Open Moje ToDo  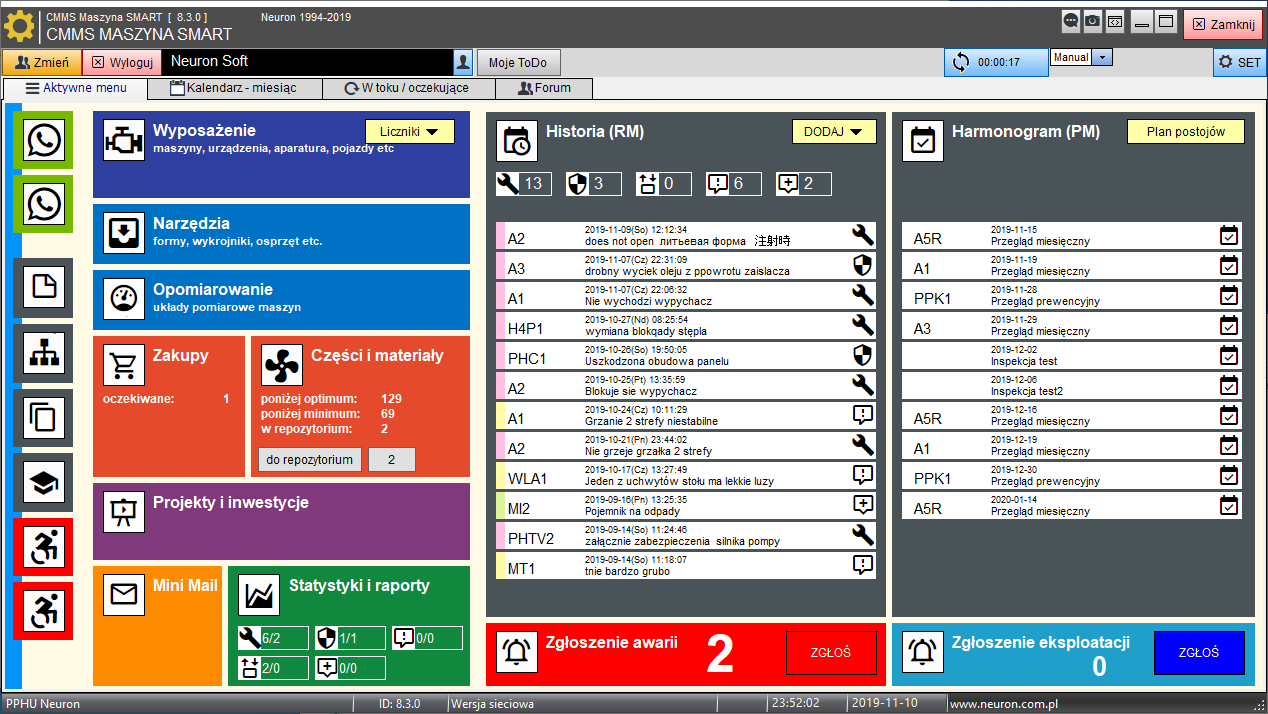[x=518, y=62]
